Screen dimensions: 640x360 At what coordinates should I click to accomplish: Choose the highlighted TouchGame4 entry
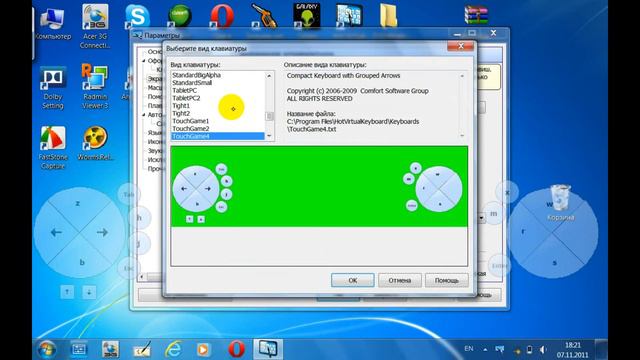point(218,136)
